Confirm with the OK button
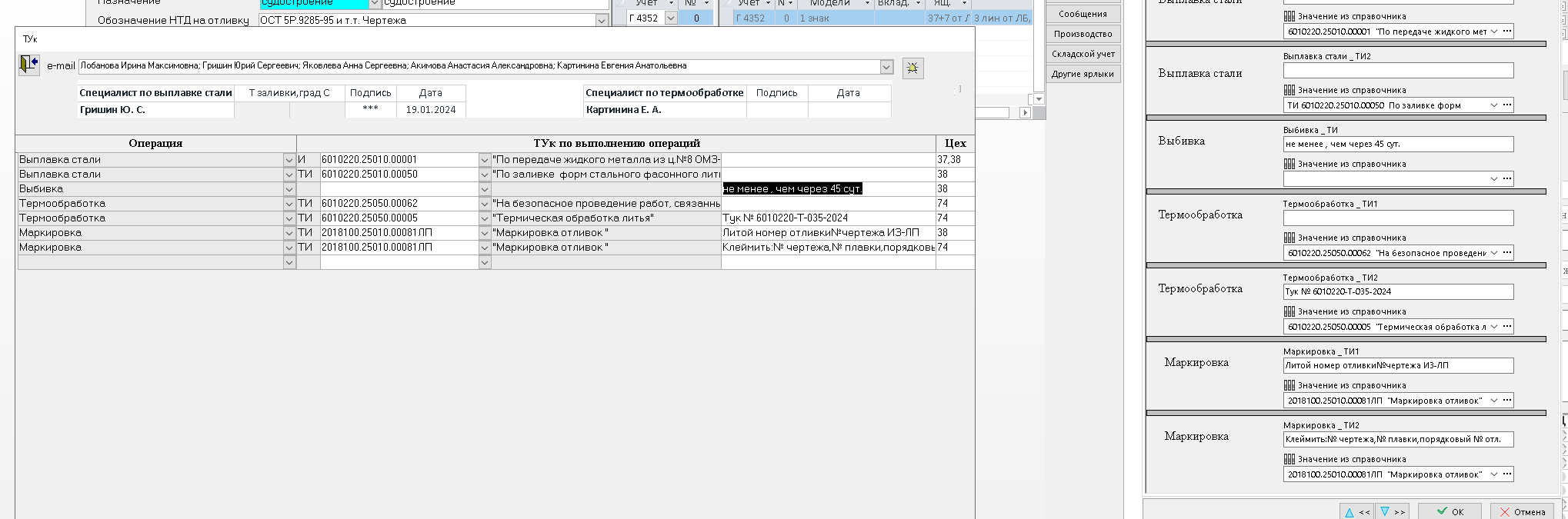Screen dimensions: 1568x519 click(x=1450, y=511)
